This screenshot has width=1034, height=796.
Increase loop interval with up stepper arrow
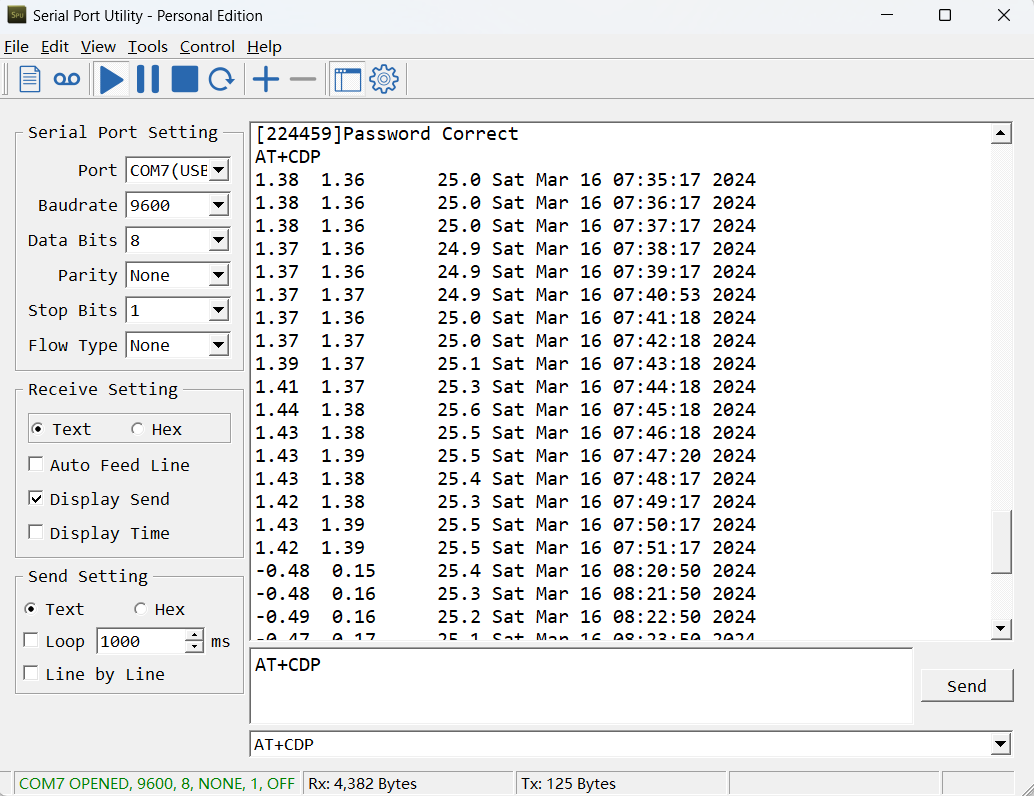coord(194,635)
